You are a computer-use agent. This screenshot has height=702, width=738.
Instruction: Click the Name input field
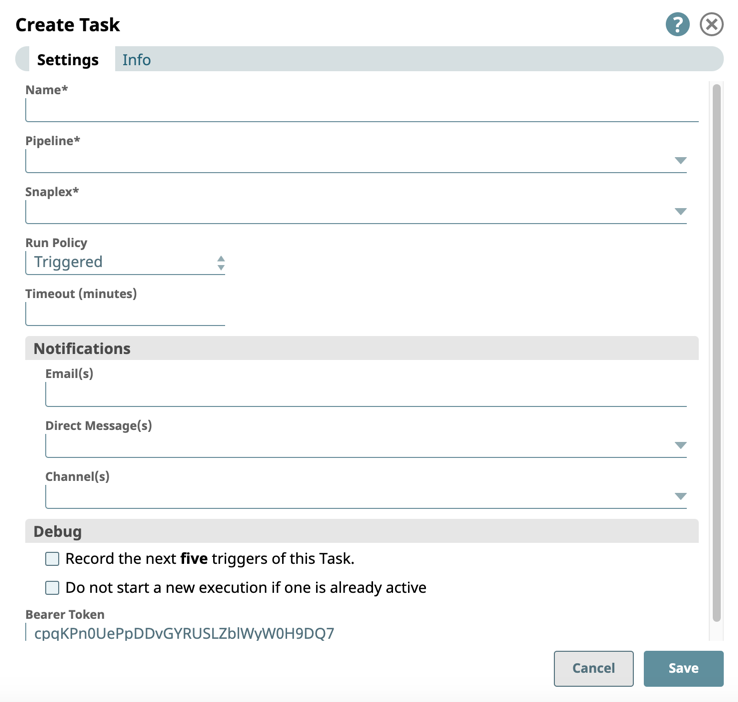coord(360,110)
